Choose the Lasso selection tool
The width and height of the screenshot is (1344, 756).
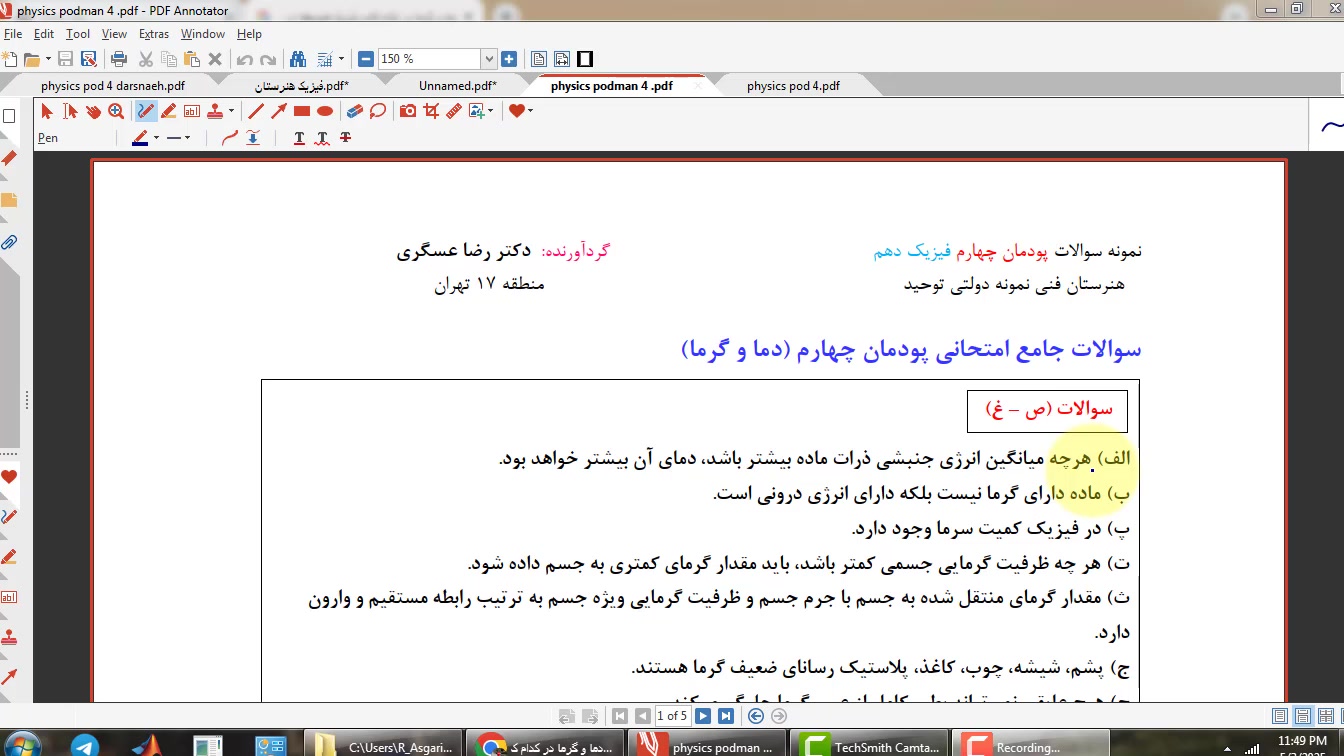coord(378,111)
